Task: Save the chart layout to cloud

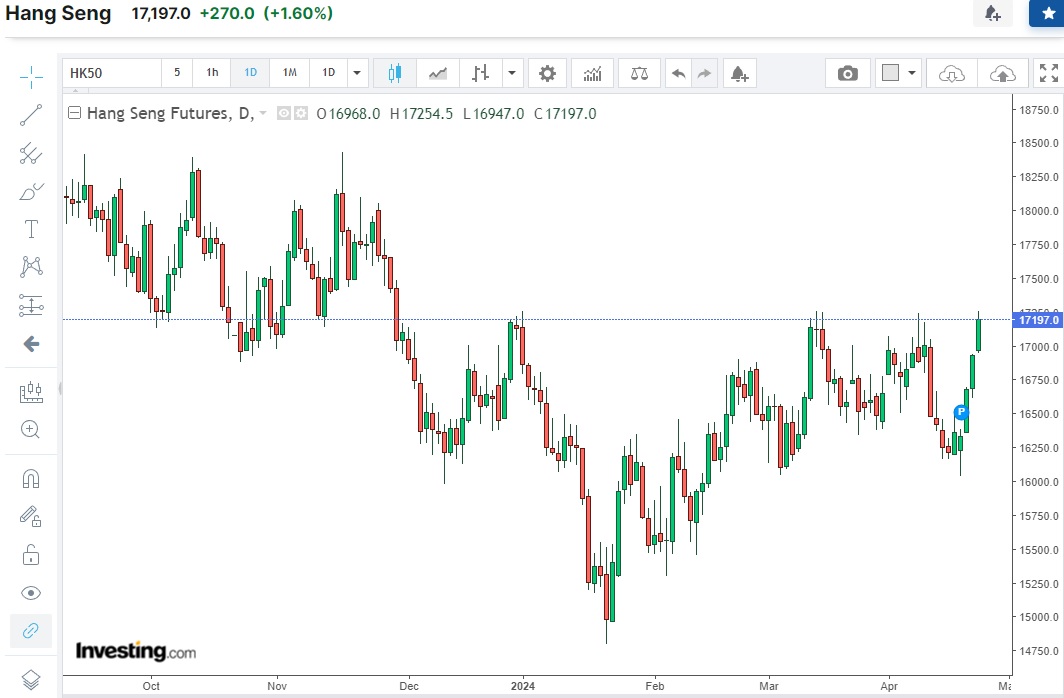Action: [x=1002, y=73]
